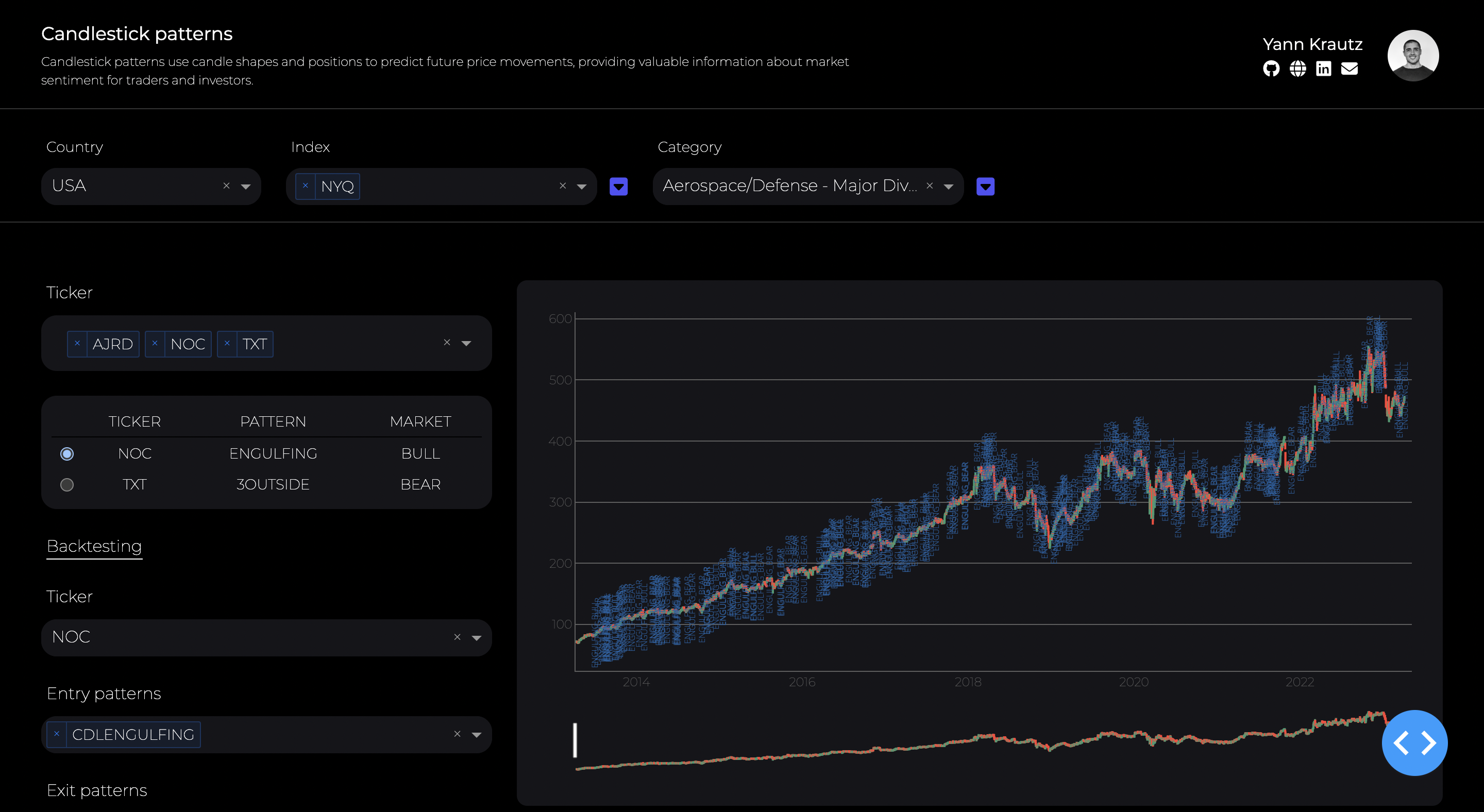Expand the Country dropdown arrow
1484x812 pixels.
coord(246,186)
